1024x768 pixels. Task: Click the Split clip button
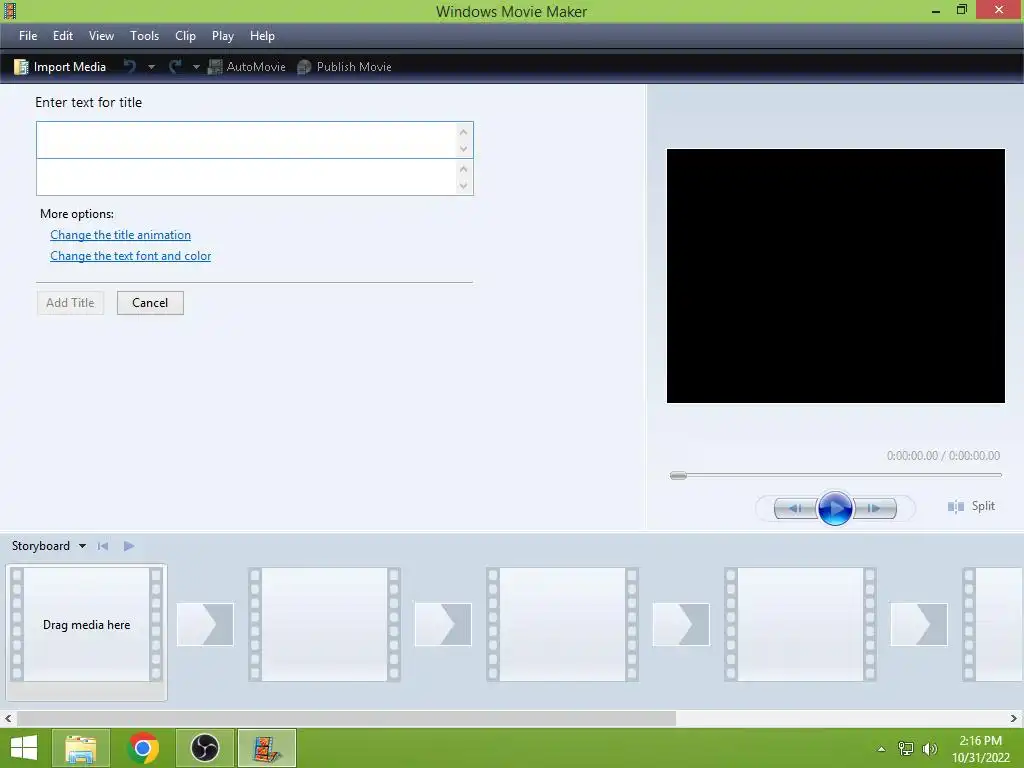971,506
